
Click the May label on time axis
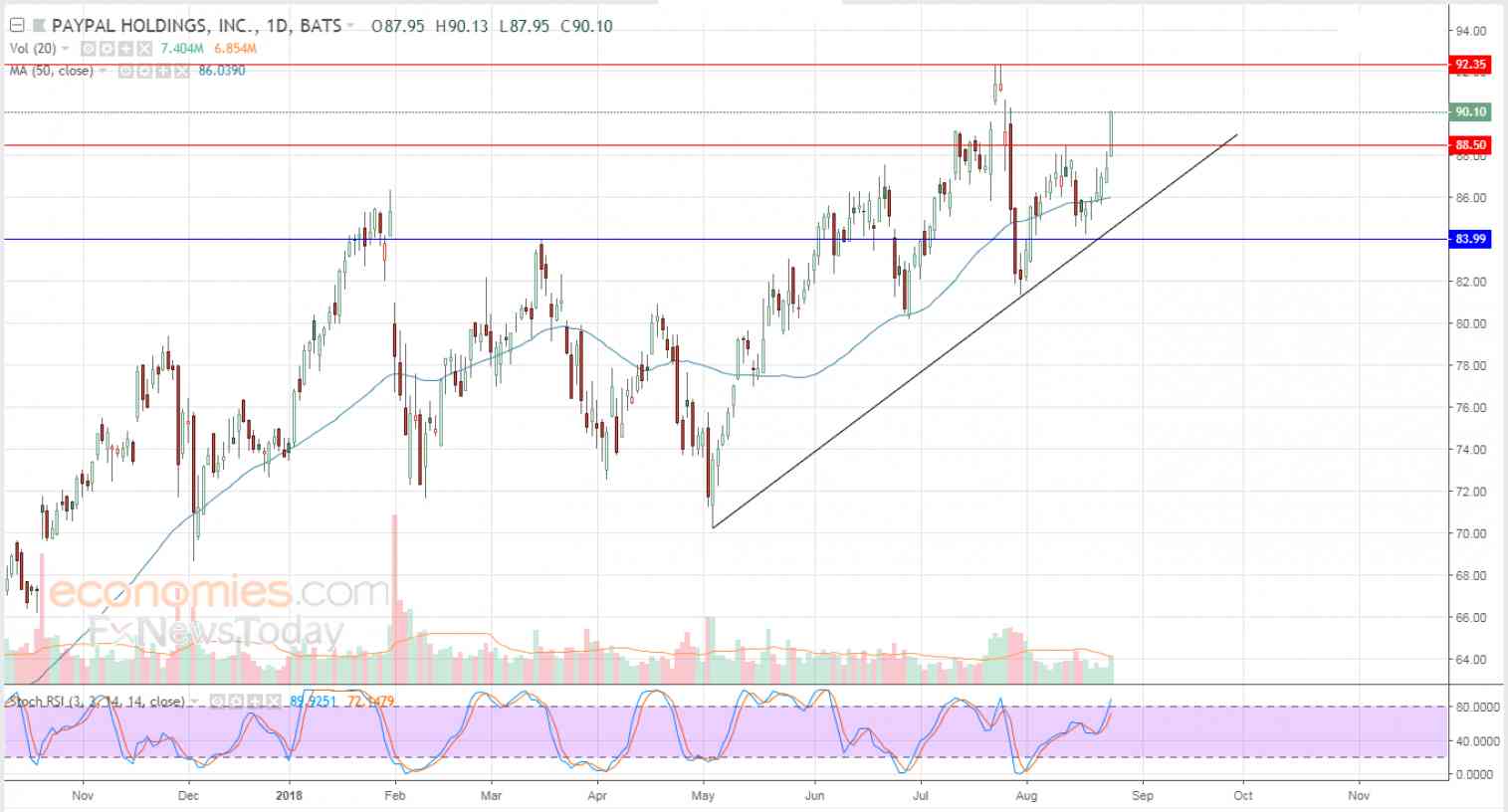tap(703, 796)
